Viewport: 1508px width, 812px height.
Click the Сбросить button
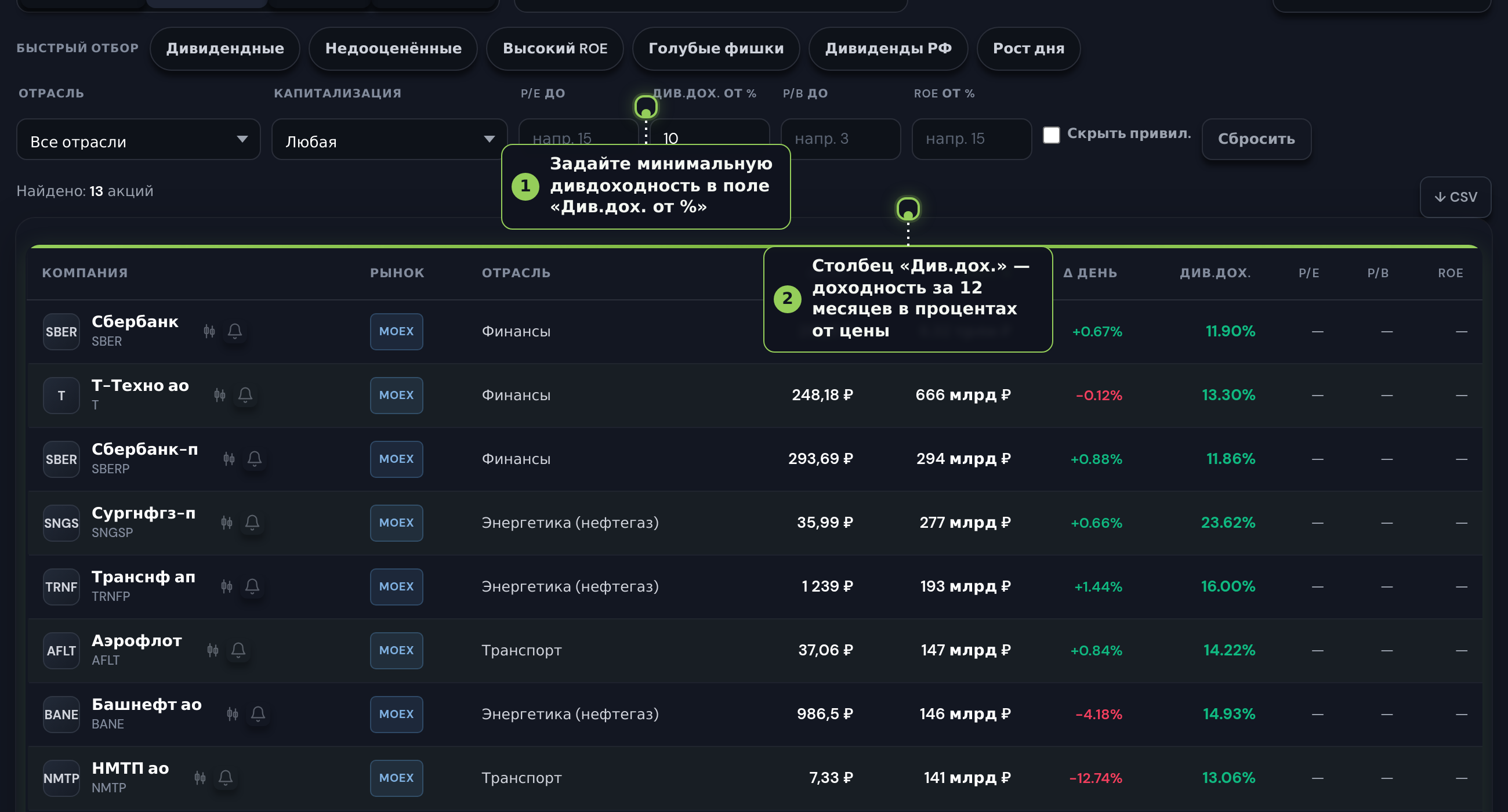[x=1256, y=139]
